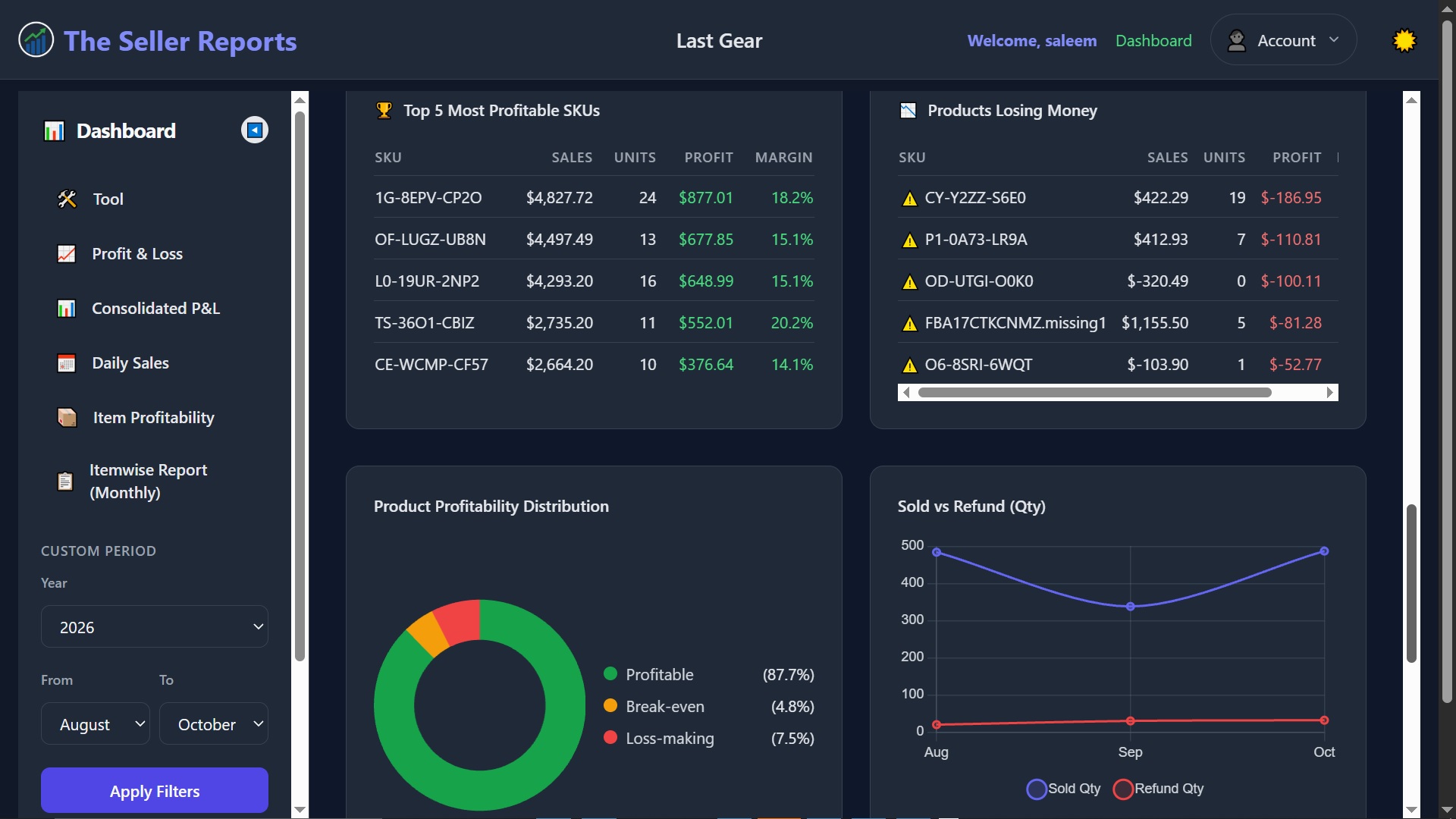
Task: Open the Year 2026 dropdown
Action: point(155,627)
